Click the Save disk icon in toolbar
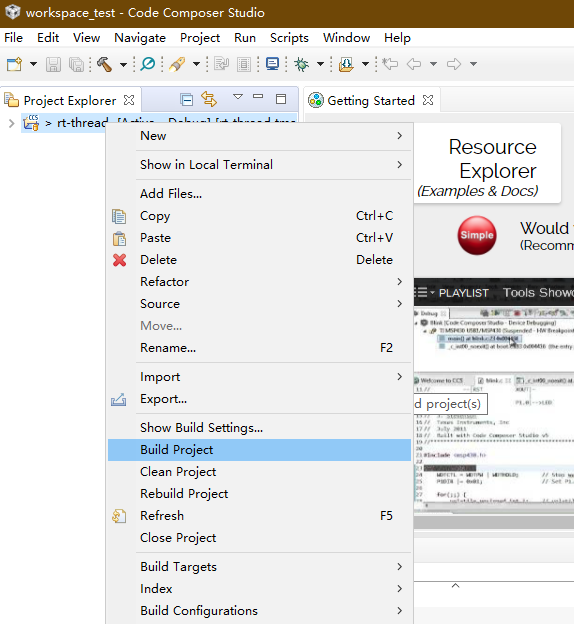This screenshot has width=574, height=624. 53,64
